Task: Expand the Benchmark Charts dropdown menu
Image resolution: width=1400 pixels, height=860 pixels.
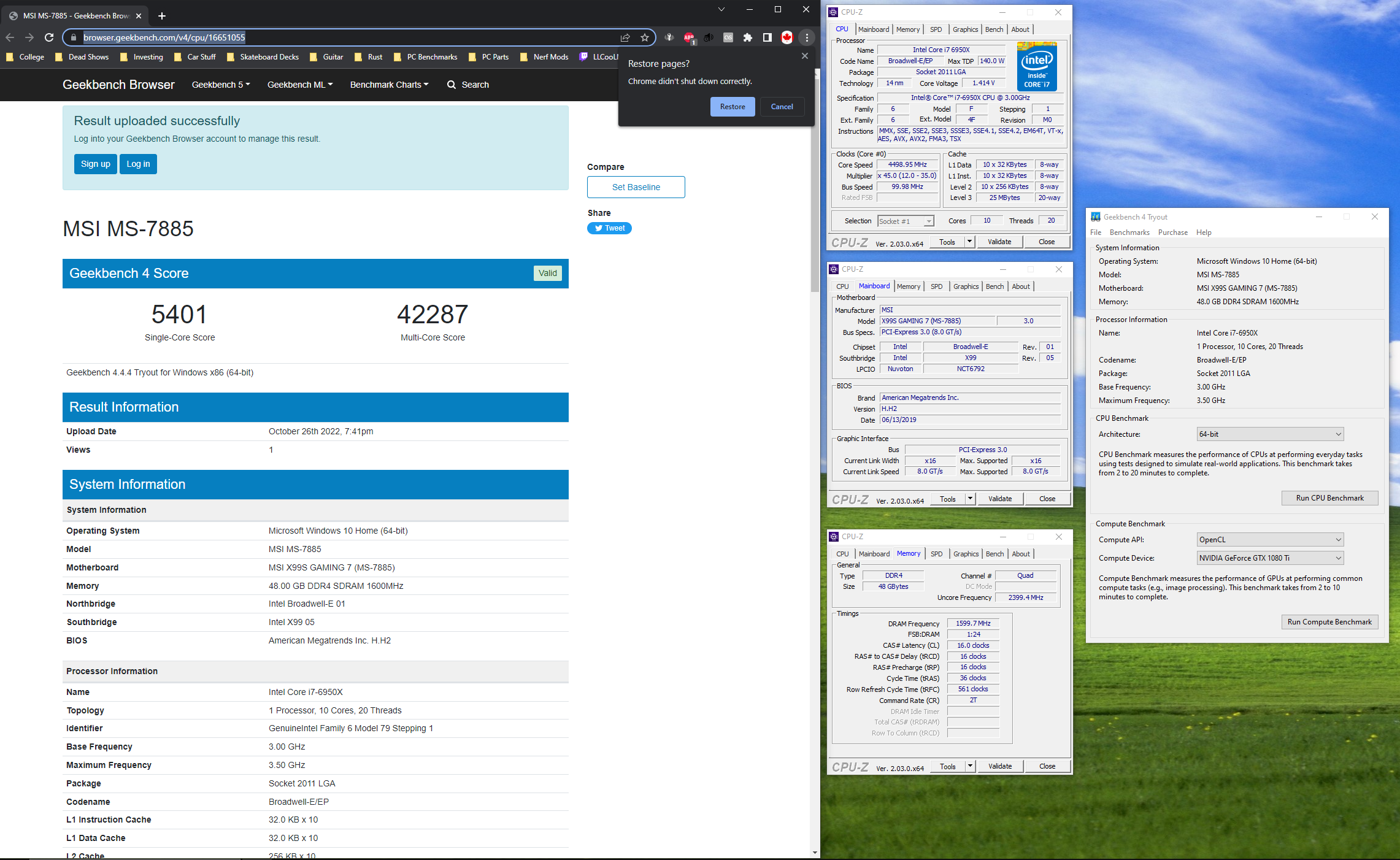Action: [390, 85]
